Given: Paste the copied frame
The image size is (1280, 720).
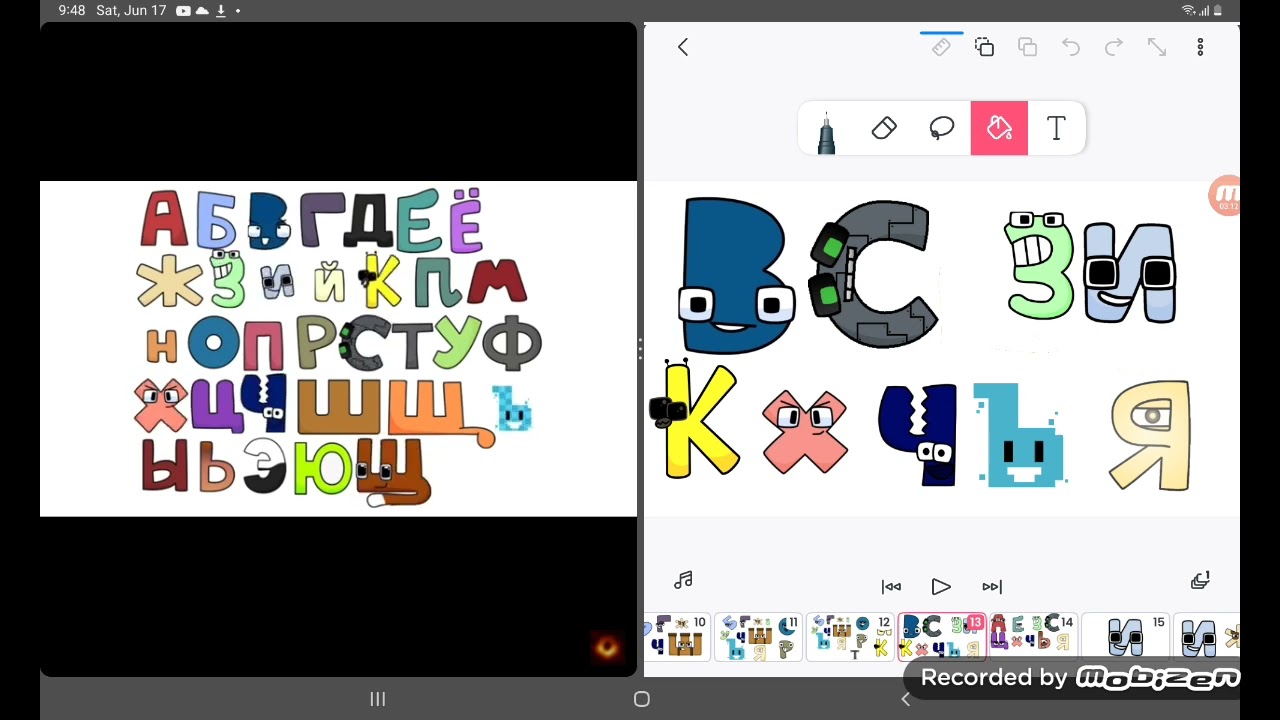Looking at the screenshot, I should pos(1027,47).
